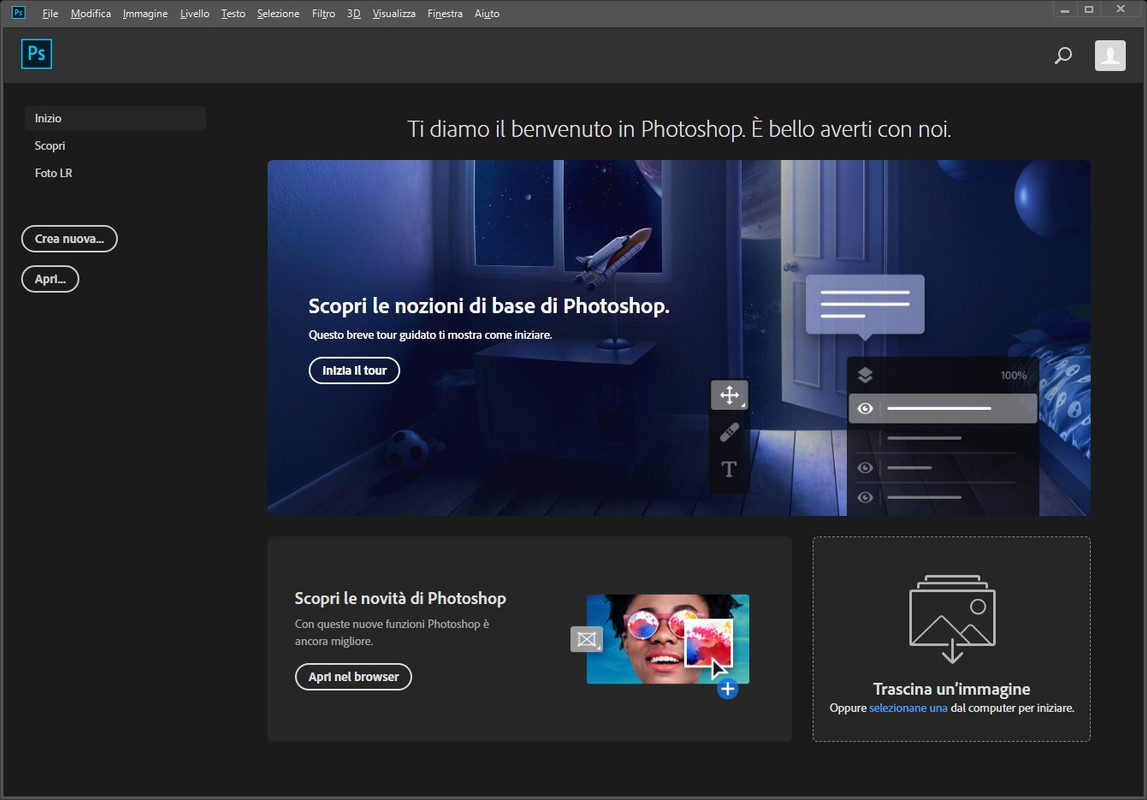Open the Testo menu
Viewport: 1147px width, 800px height.
pyautogui.click(x=233, y=13)
